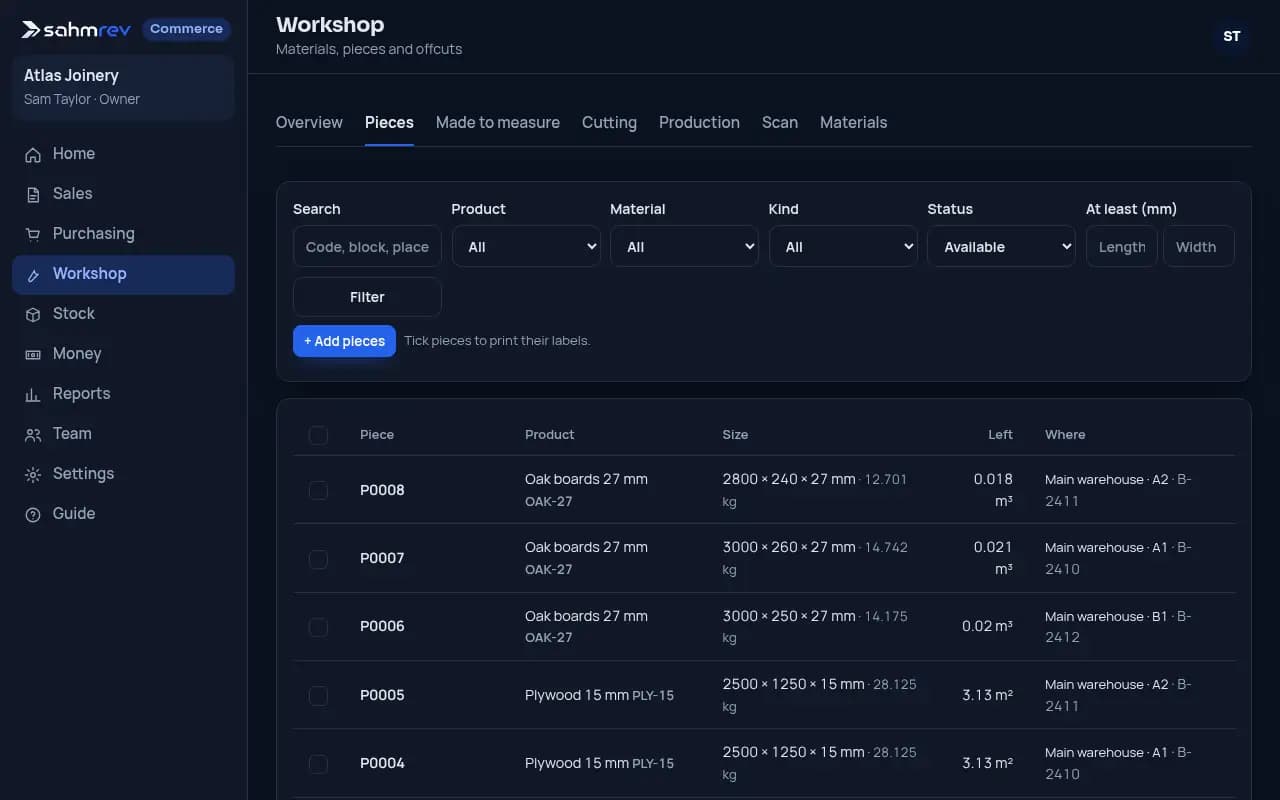Screen dimensions: 1280x800
Task: Click the Sales document icon
Action: [x=33, y=194]
